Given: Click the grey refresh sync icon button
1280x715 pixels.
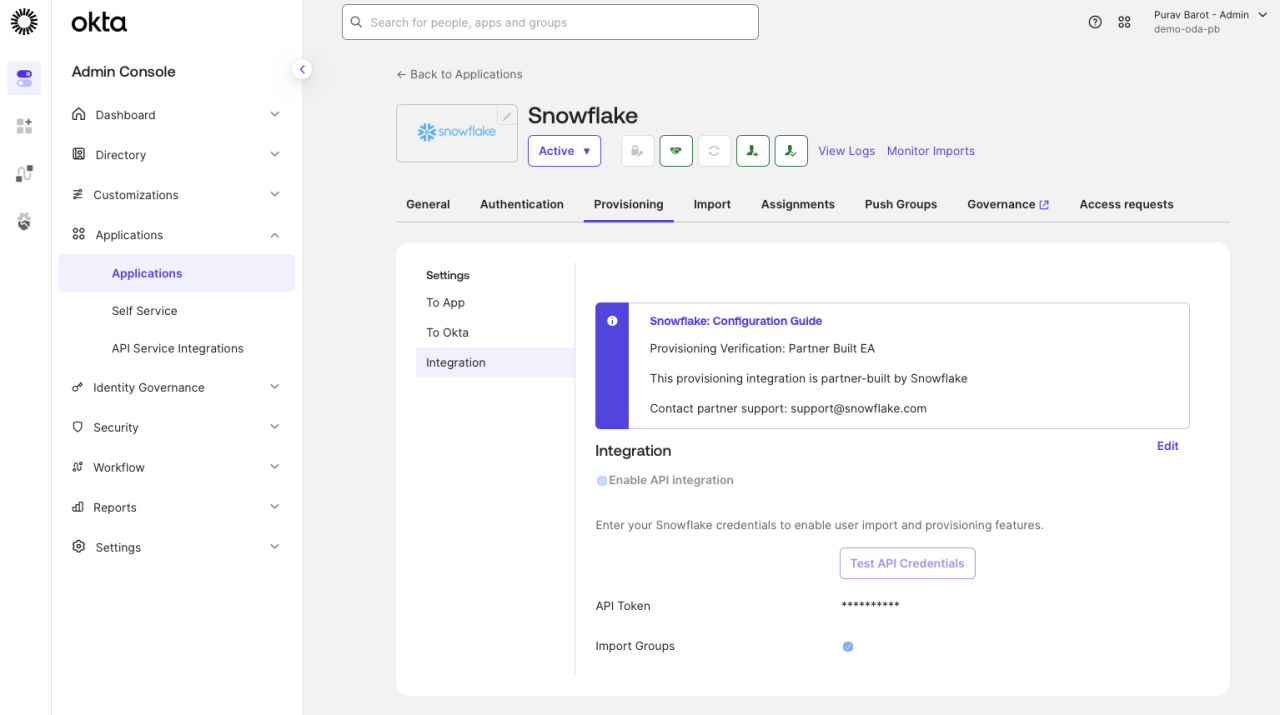Looking at the screenshot, I should [x=714, y=151].
